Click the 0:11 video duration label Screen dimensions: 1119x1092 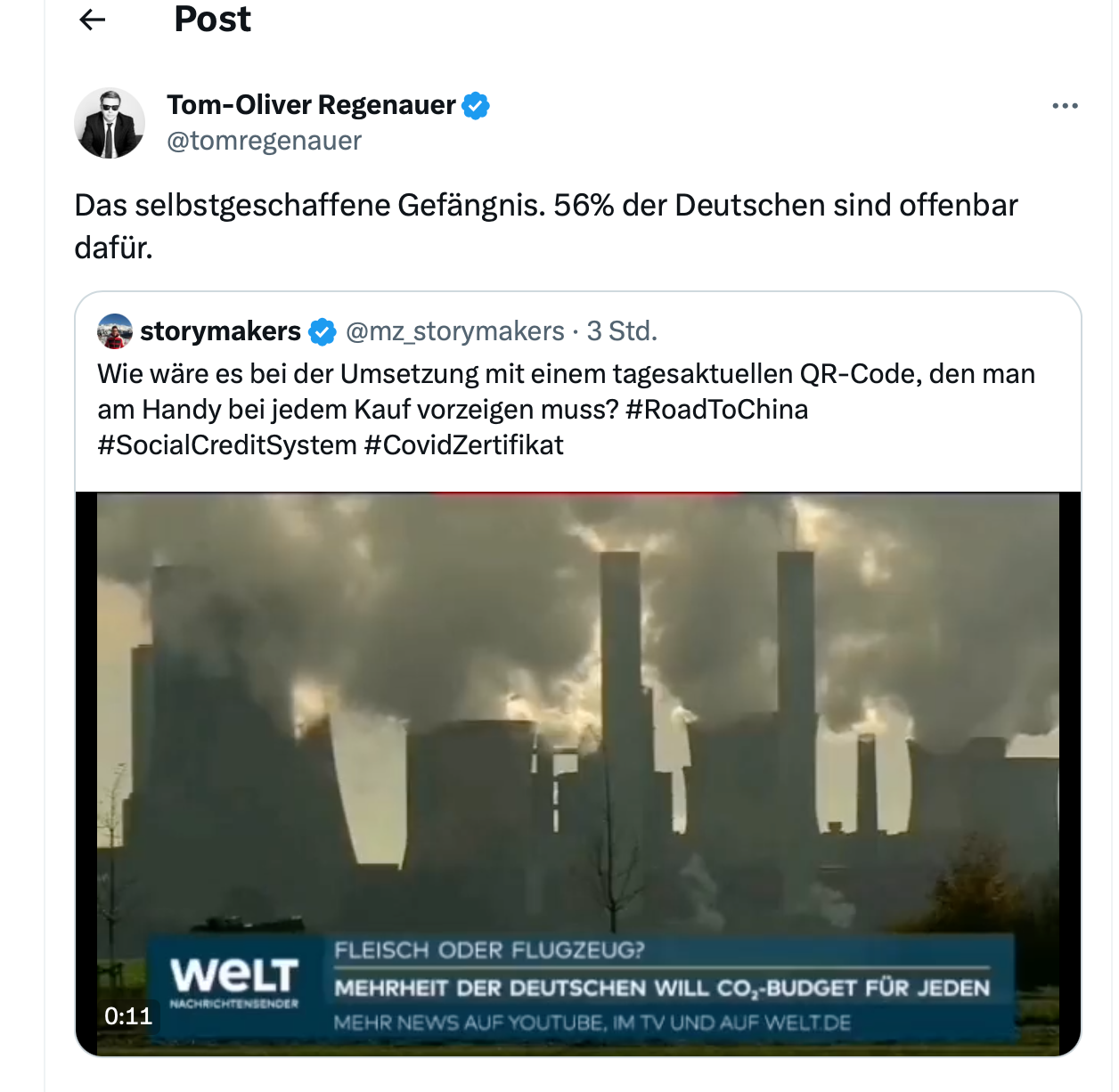(x=128, y=1016)
